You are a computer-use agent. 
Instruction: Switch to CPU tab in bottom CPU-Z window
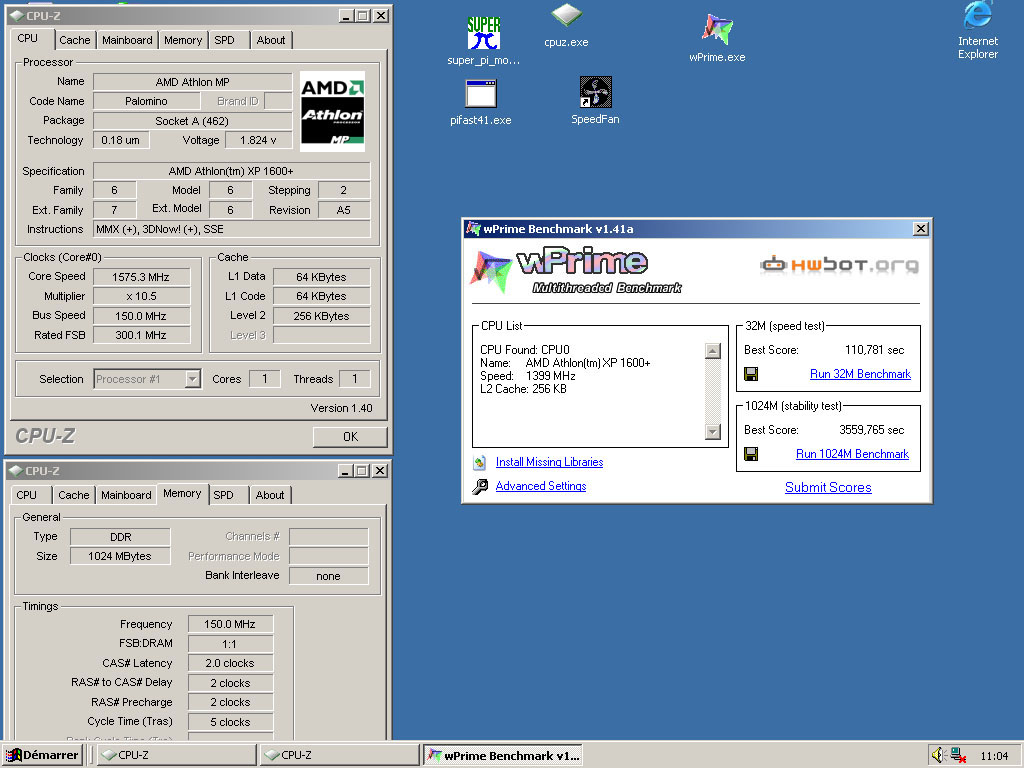[x=27, y=495]
